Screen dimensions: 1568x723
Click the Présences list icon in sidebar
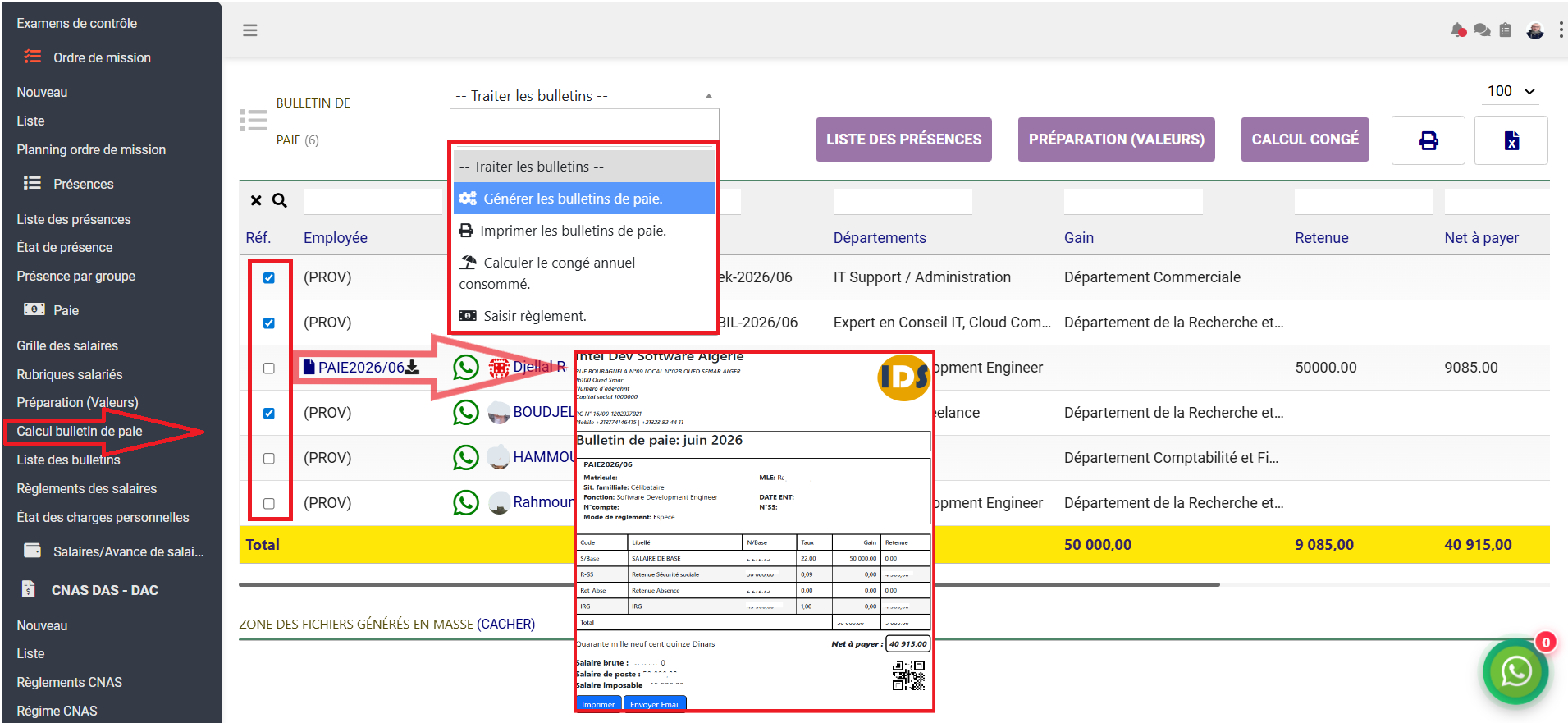32,183
